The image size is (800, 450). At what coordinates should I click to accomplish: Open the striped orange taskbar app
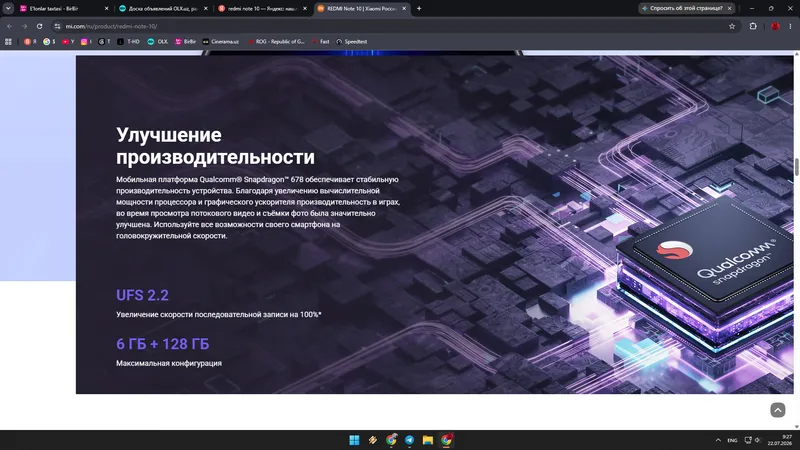click(x=372, y=440)
